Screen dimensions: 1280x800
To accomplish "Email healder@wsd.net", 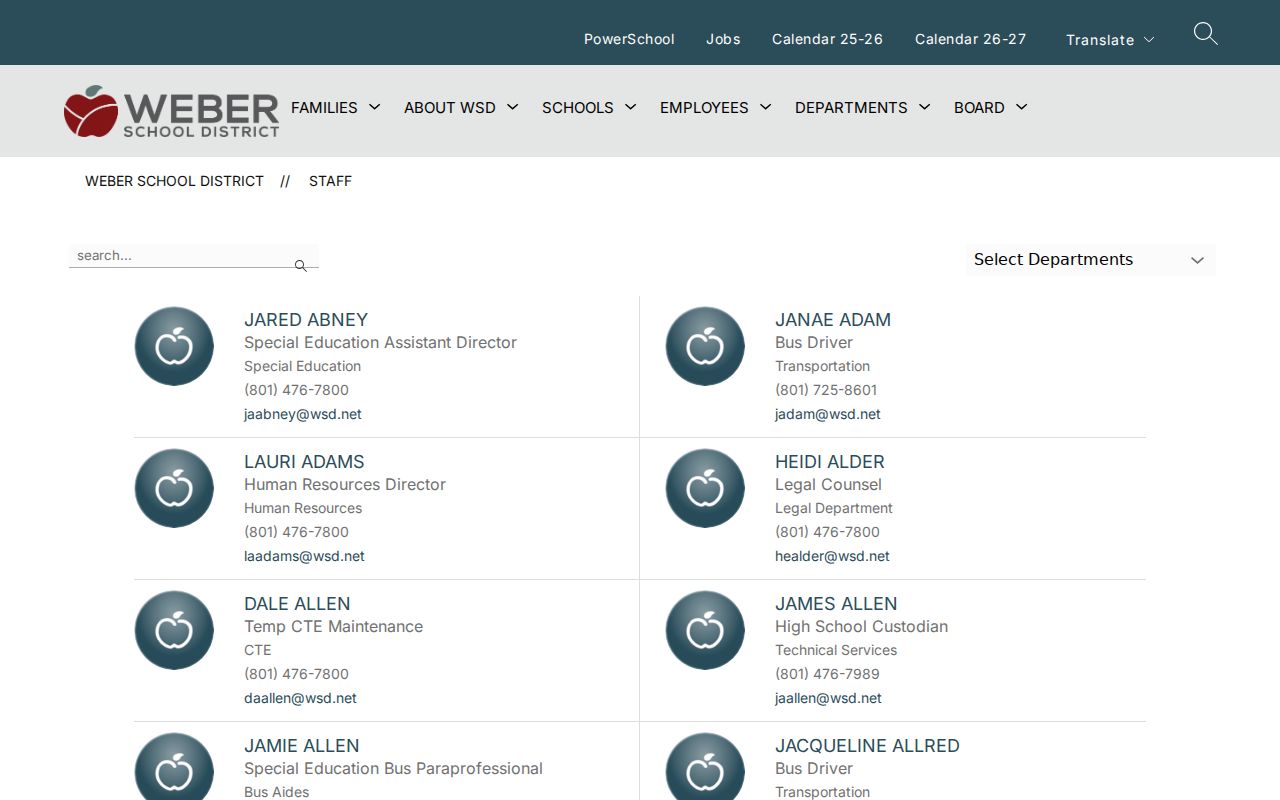I will coord(832,556).
